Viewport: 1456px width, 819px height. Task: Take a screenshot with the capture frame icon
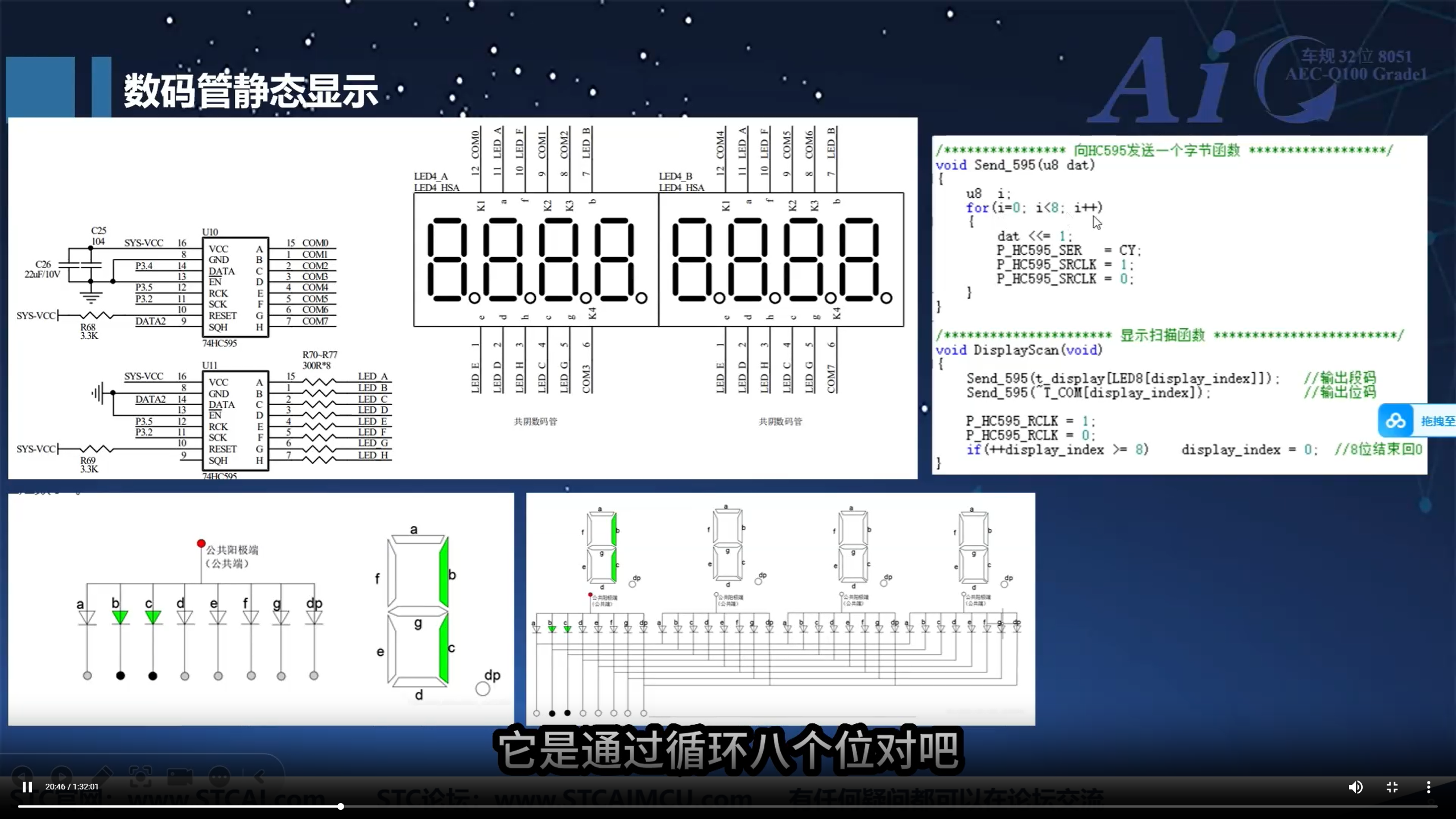pyautogui.click(x=140, y=775)
